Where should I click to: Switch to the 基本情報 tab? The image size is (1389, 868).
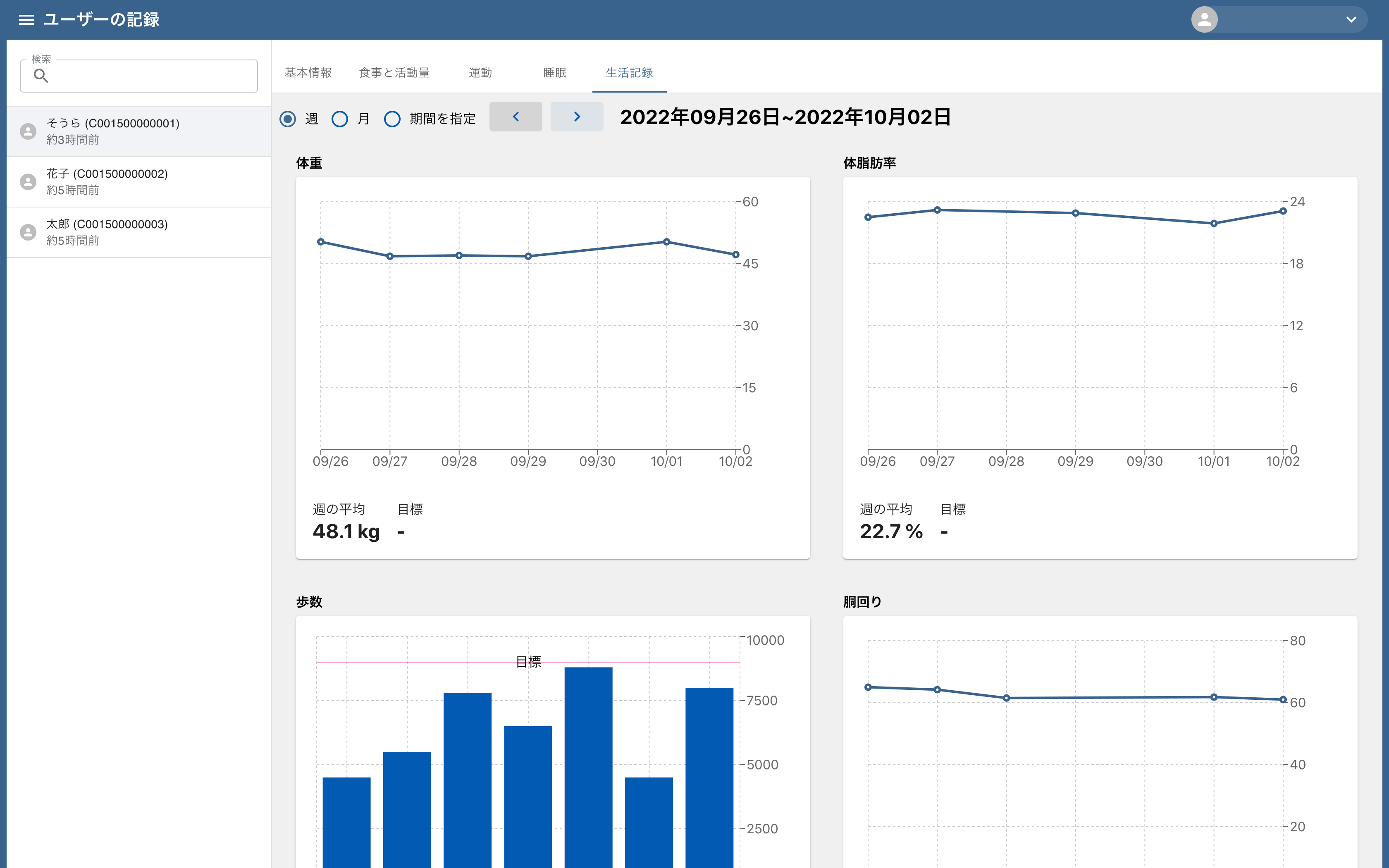[x=308, y=73]
